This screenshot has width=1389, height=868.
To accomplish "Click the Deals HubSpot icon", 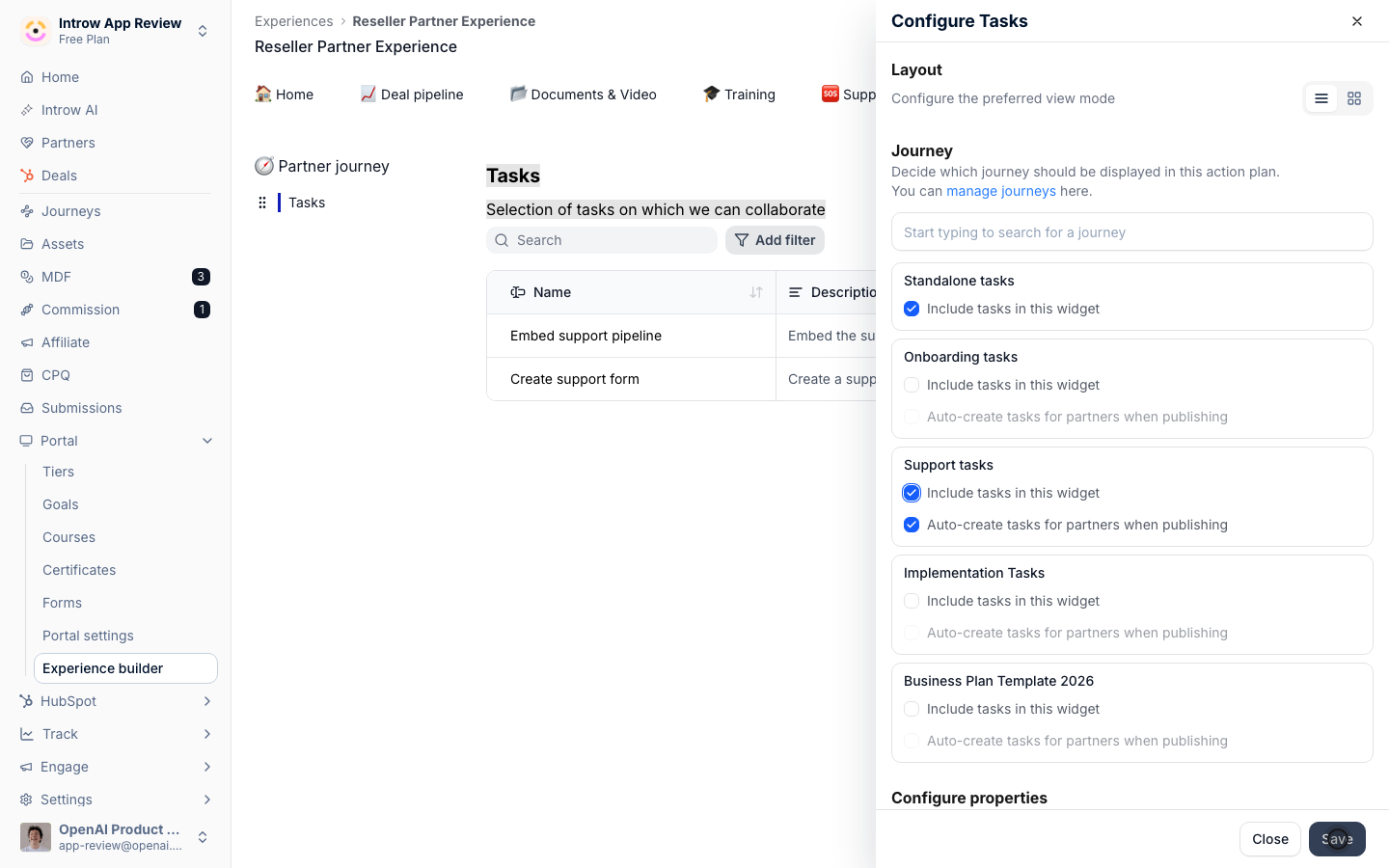I will (27, 176).
